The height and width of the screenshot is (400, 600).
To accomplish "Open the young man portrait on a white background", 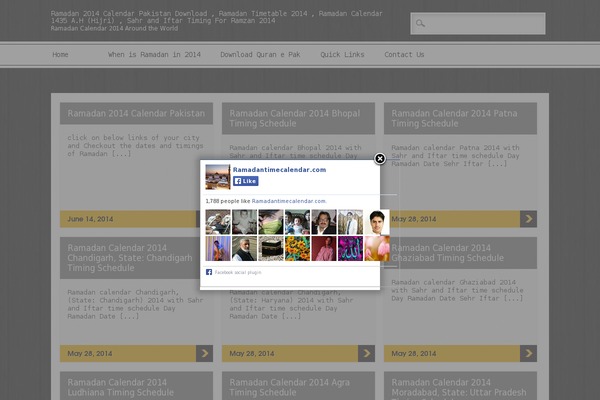I will [377, 222].
